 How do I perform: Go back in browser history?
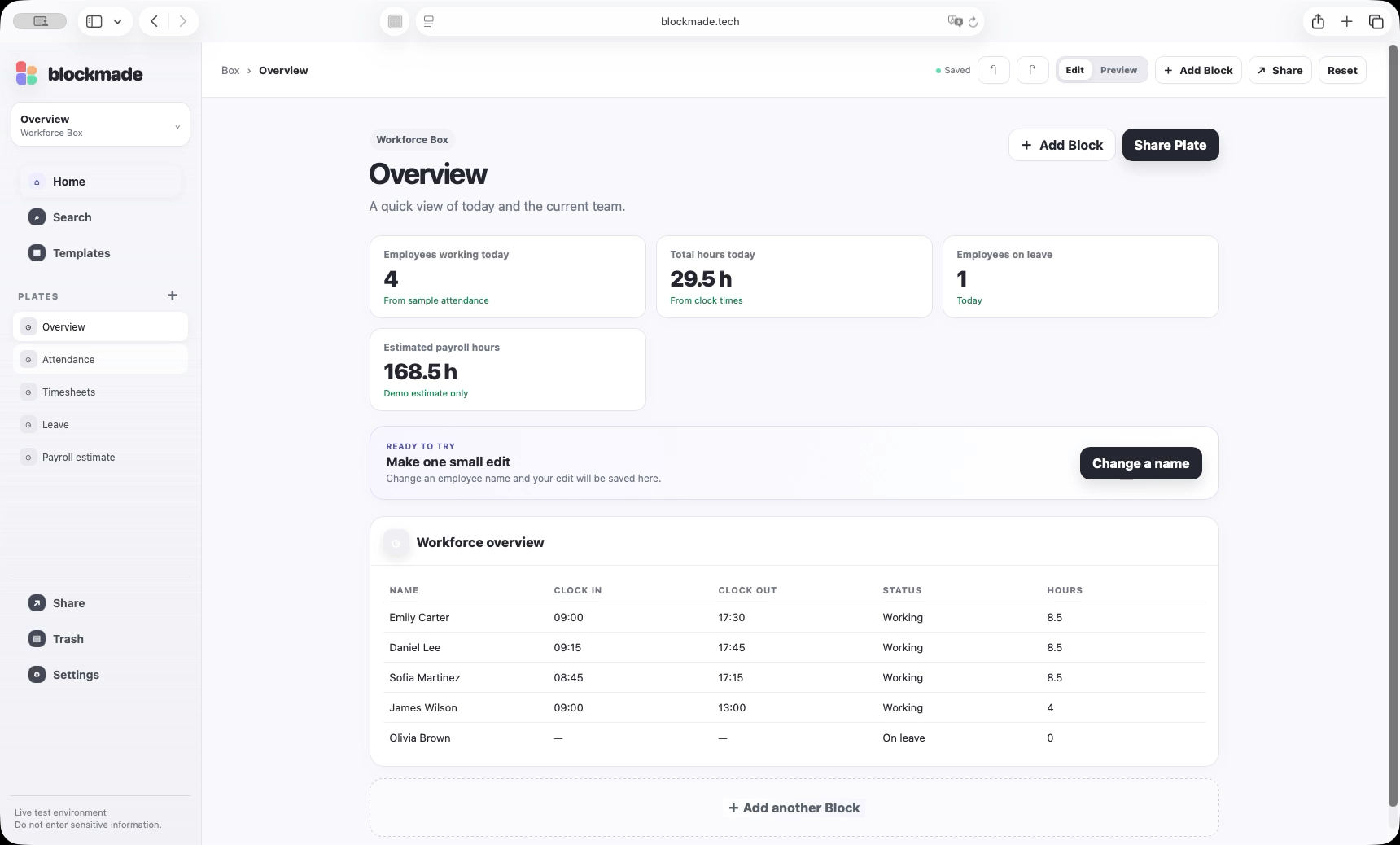point(154,21)
